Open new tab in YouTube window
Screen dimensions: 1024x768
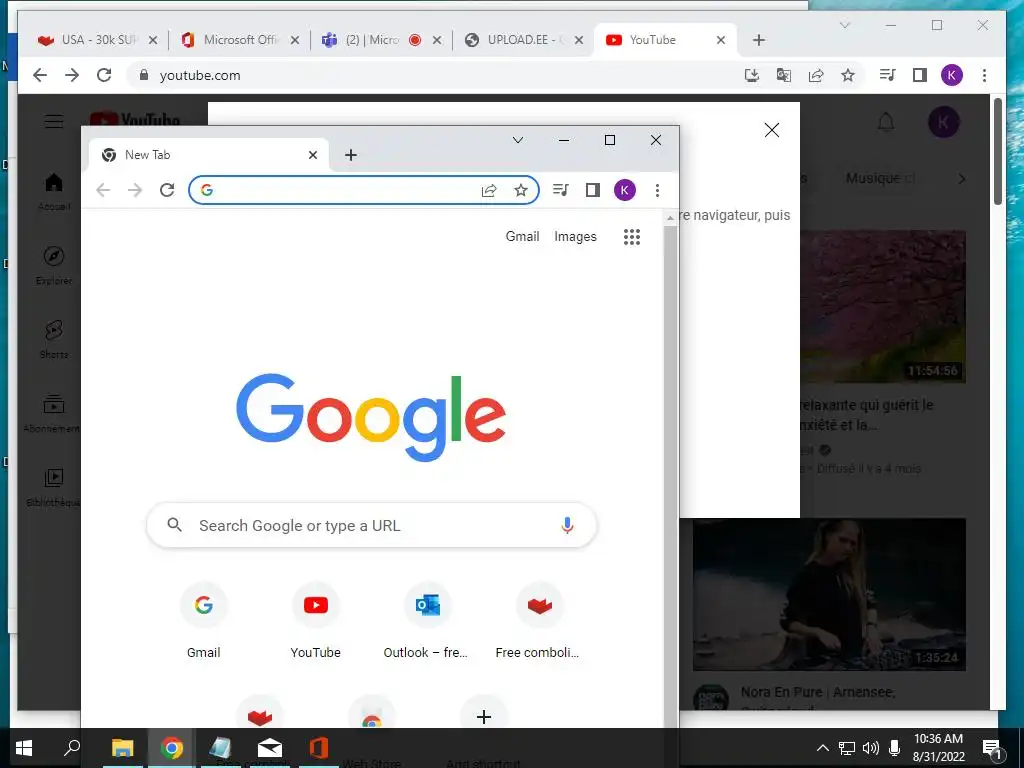point(758,40)
